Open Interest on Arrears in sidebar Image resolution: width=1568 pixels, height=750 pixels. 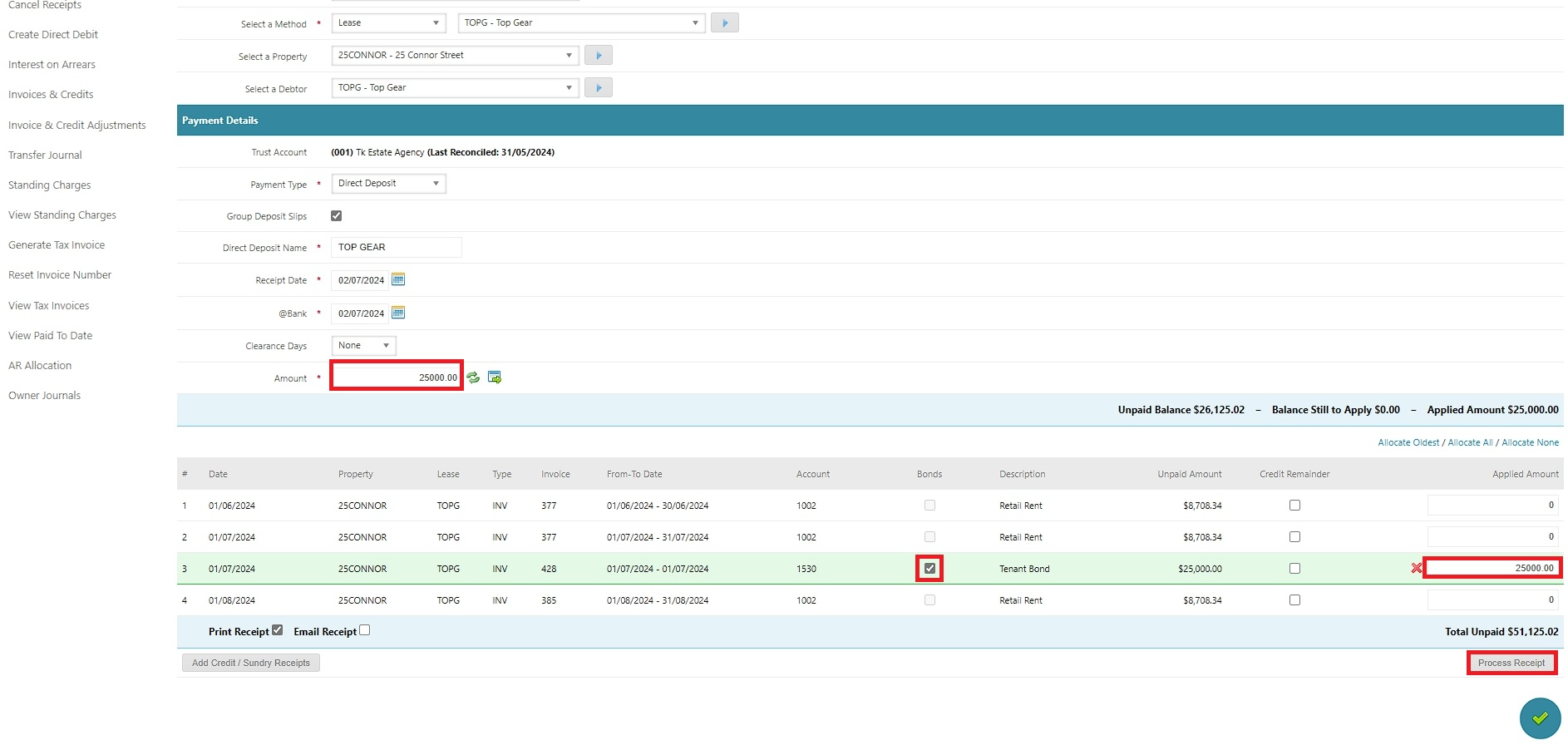(52, 65)
